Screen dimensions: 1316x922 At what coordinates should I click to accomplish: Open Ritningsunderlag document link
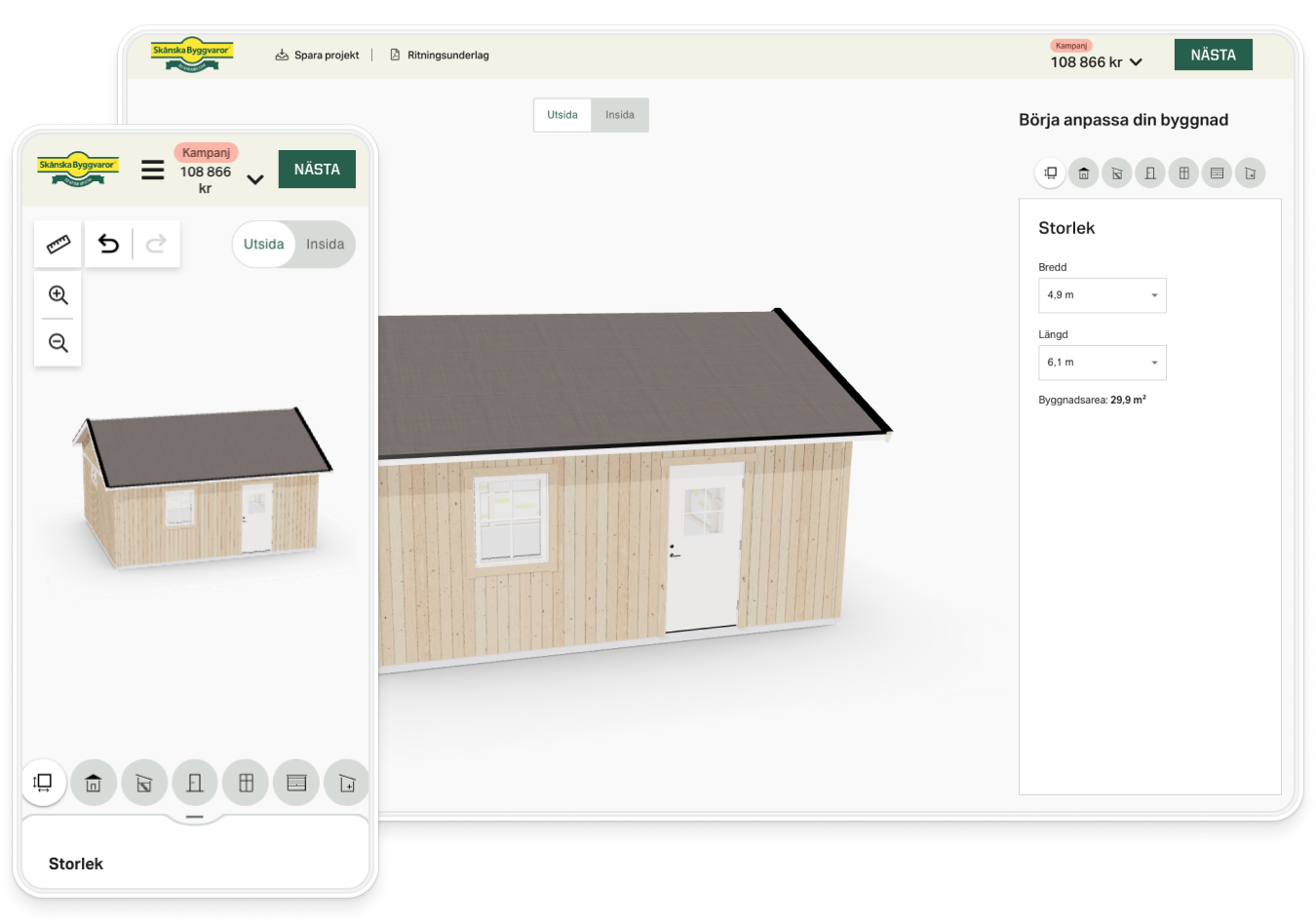(x=440, y=56)
